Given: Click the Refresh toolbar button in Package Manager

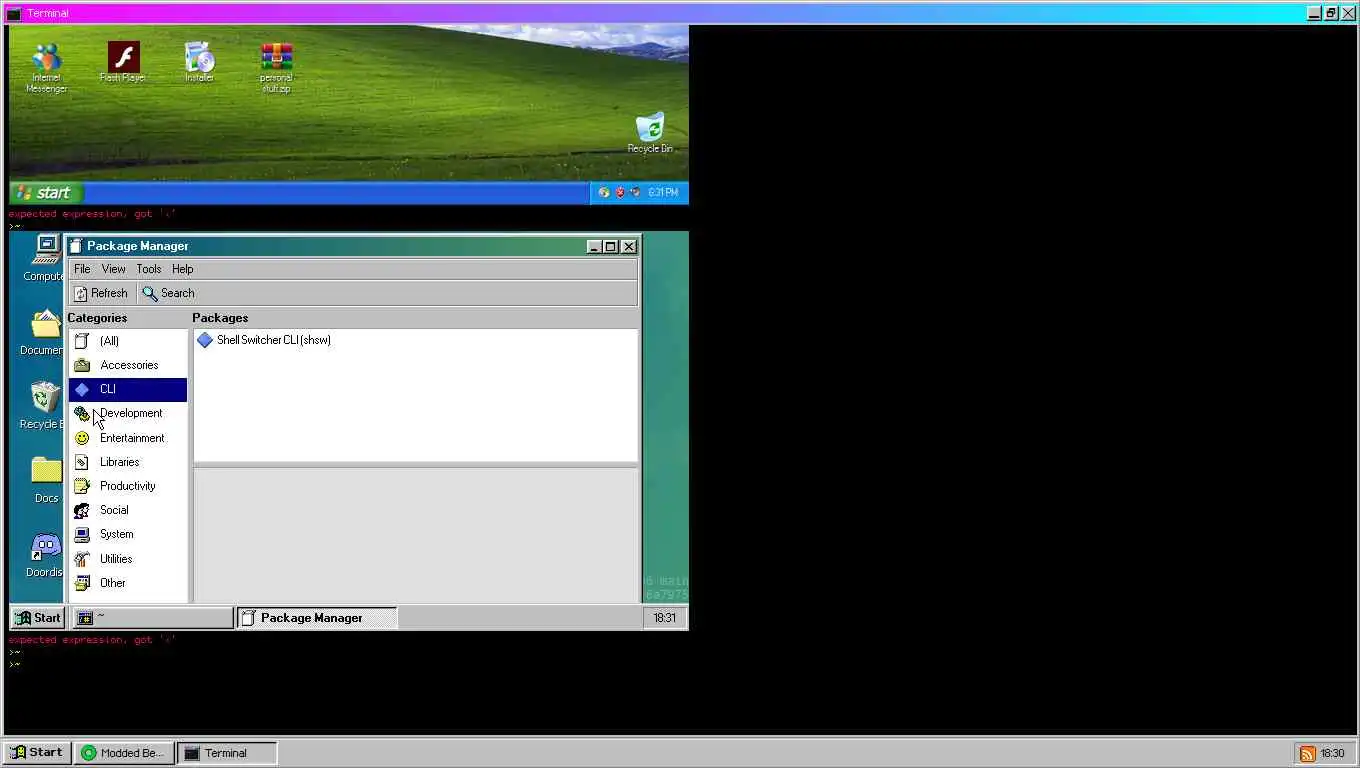Looking at the screenshot, I should (x=101, y=293).
